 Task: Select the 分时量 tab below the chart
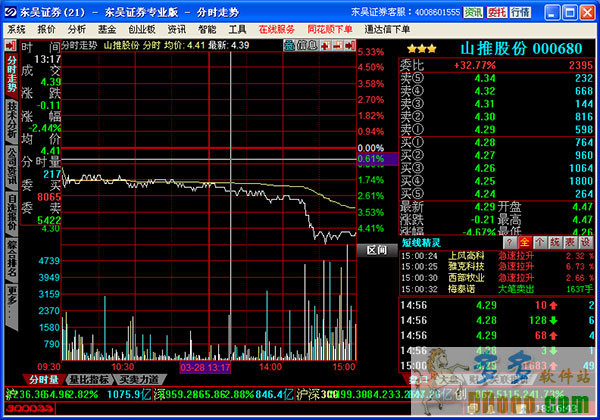point(44,379)
